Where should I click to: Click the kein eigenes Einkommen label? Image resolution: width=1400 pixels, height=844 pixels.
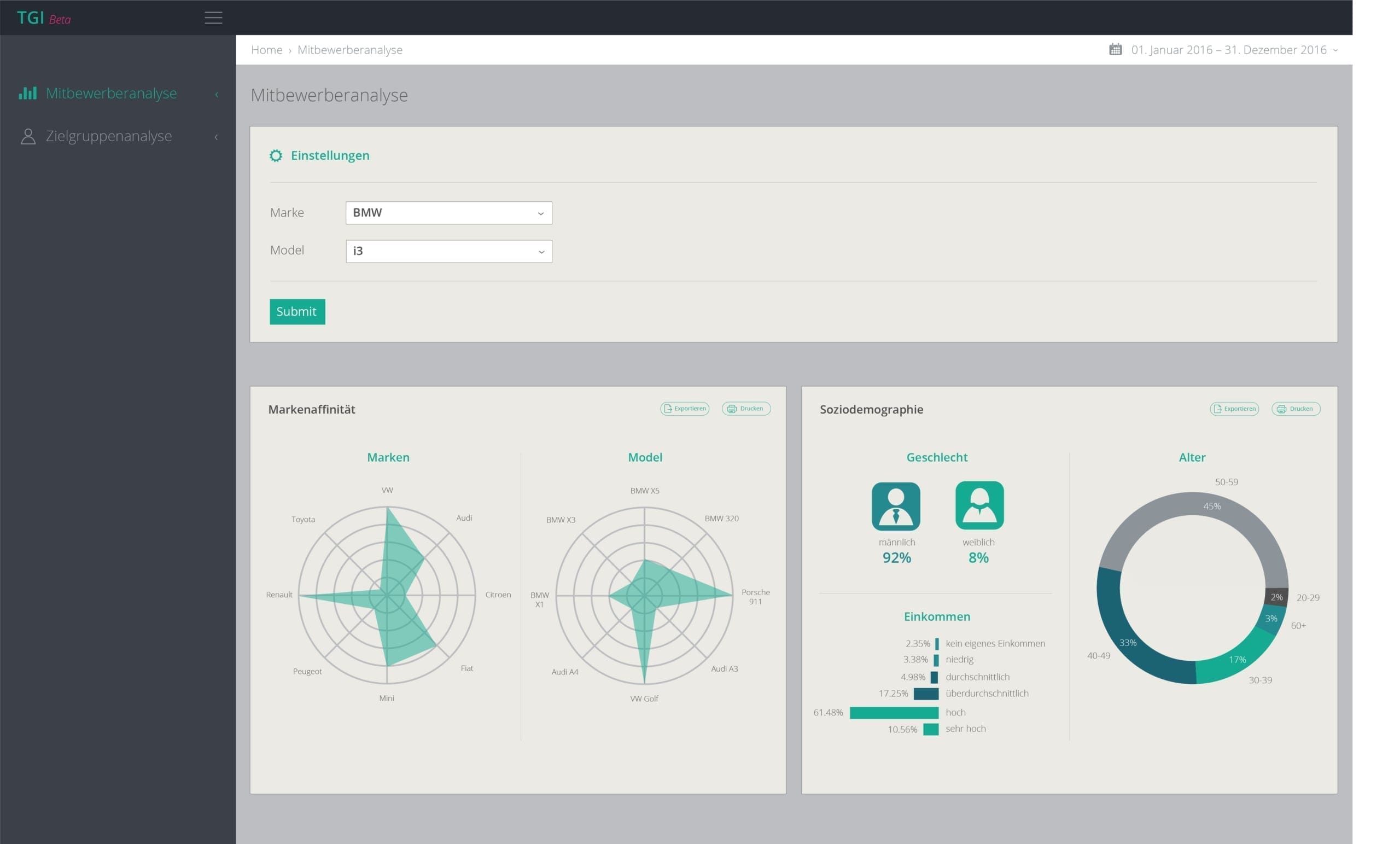click(995, 643)
